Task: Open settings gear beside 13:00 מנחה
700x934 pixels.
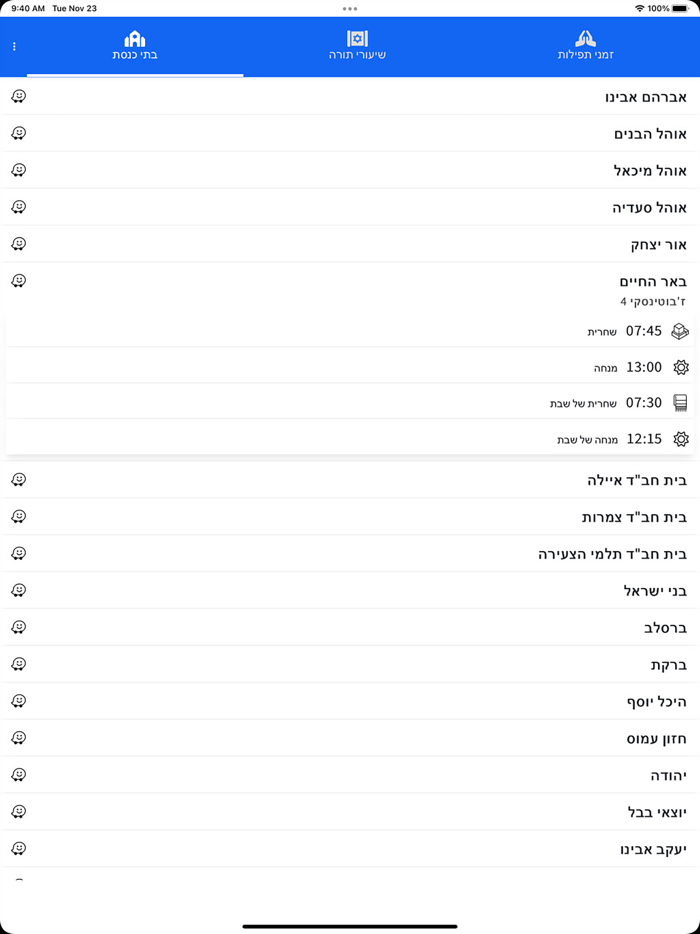Action: tap(681, 367)
